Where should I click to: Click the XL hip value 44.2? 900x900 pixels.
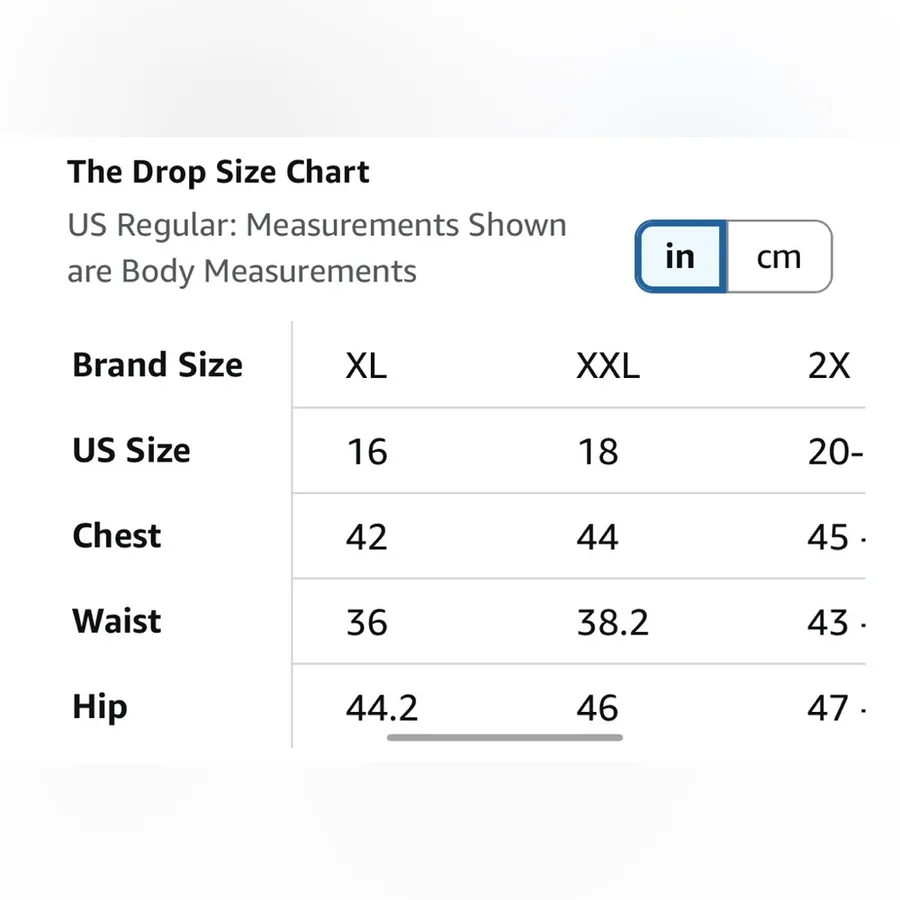click(x=382, y=708)
